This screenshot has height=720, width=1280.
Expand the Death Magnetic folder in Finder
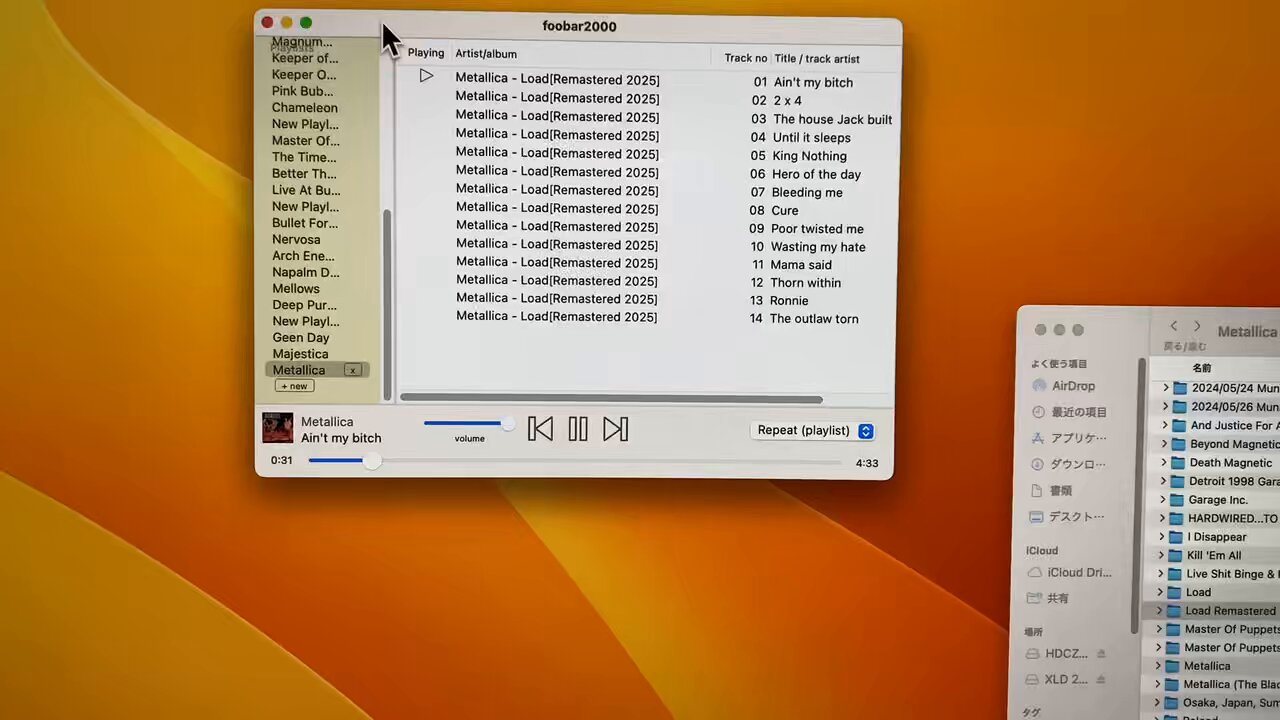click(x=1164, y=463)
